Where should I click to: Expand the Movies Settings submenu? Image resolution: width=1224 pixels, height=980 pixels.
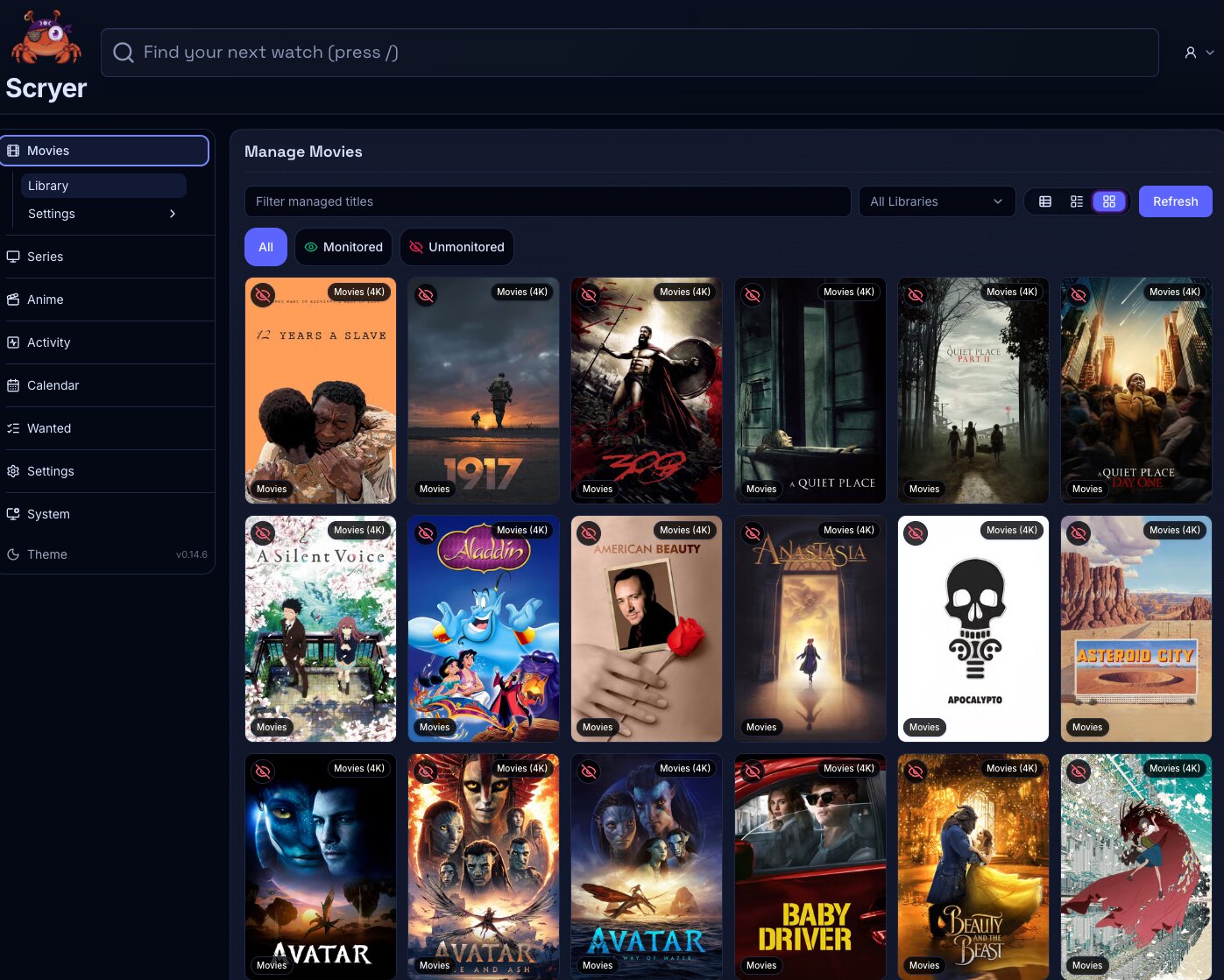[103, 214]
